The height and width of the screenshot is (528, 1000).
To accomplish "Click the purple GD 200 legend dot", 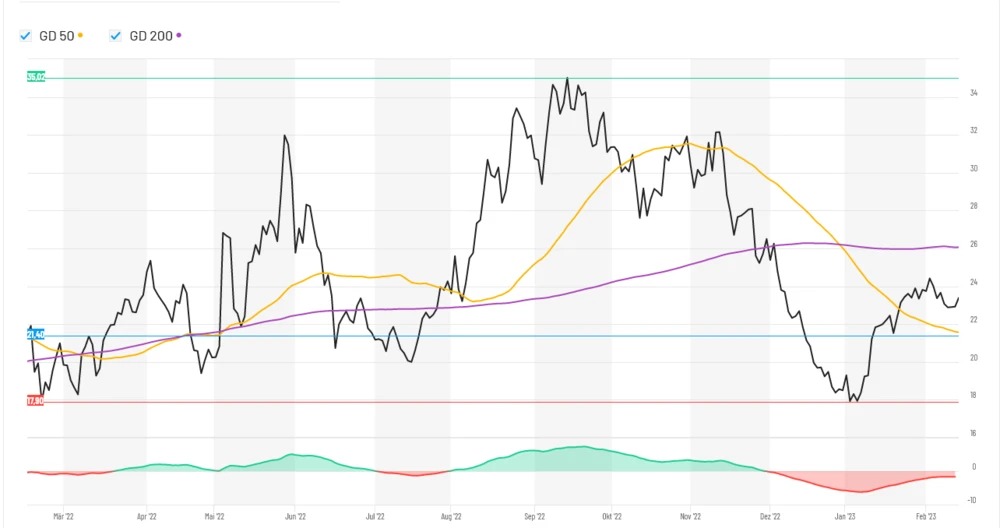I will tap(178, 36).
